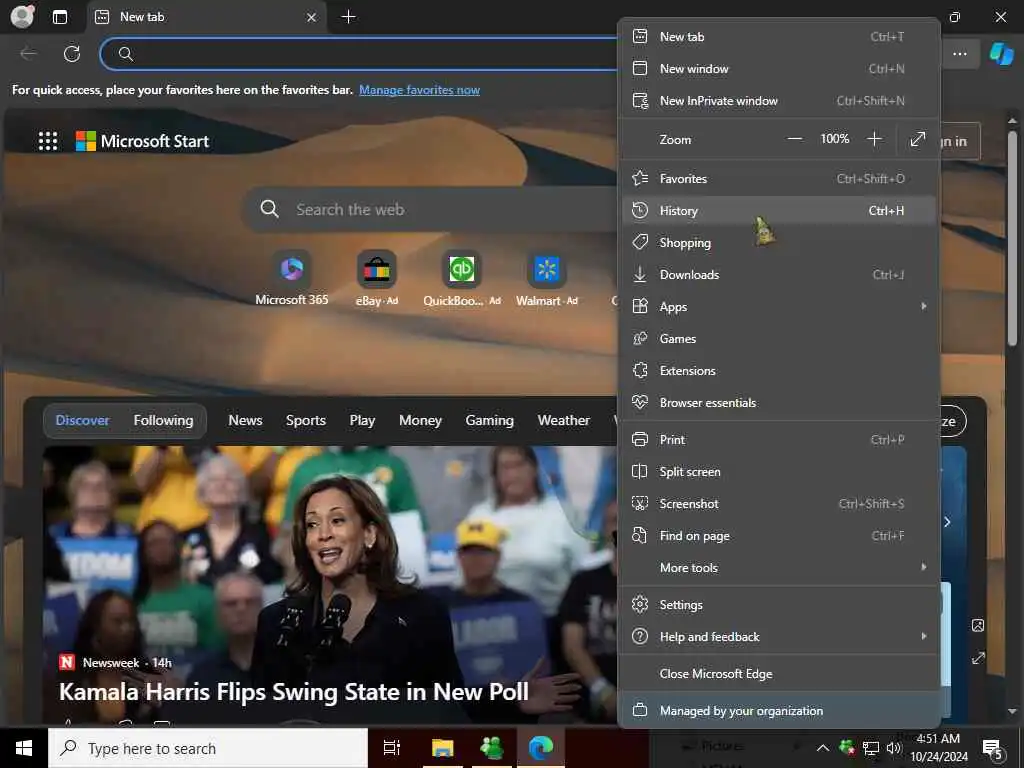Click the back arrow button
The image size is (1024, 768).
coord(29,54)
